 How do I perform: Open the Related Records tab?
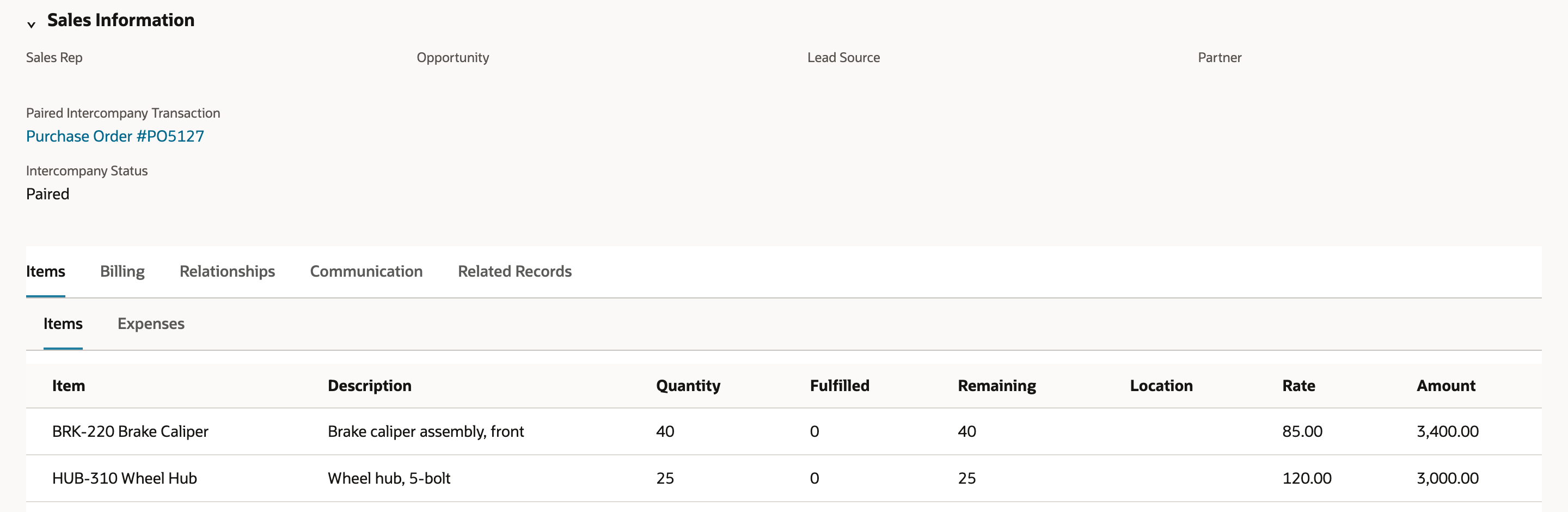[515, 272]
